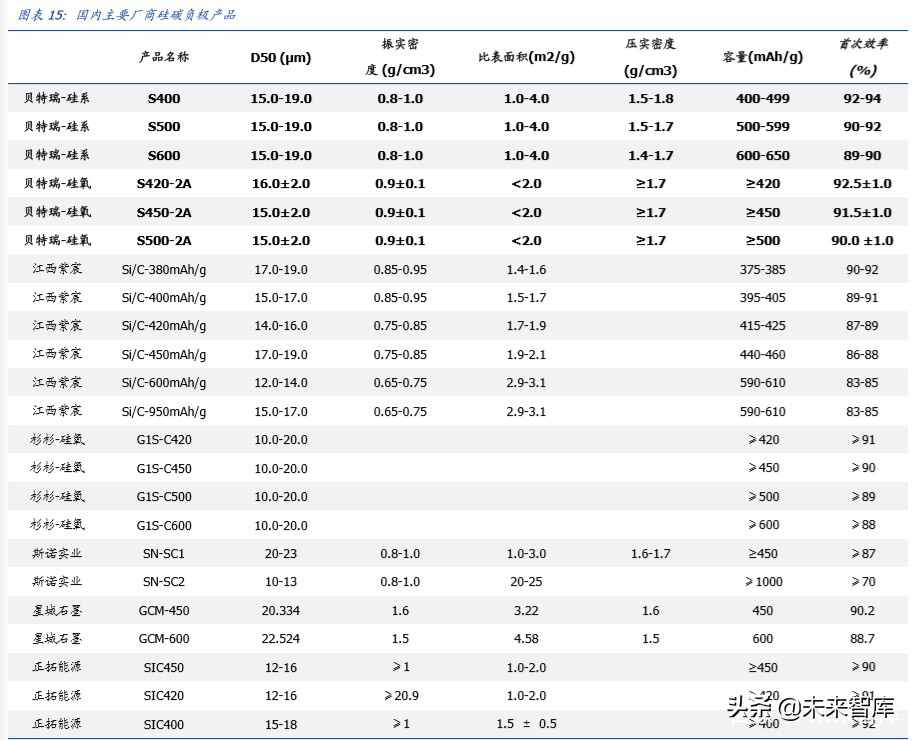
Task: Select product name cell 'S600'
Action: 164,155
